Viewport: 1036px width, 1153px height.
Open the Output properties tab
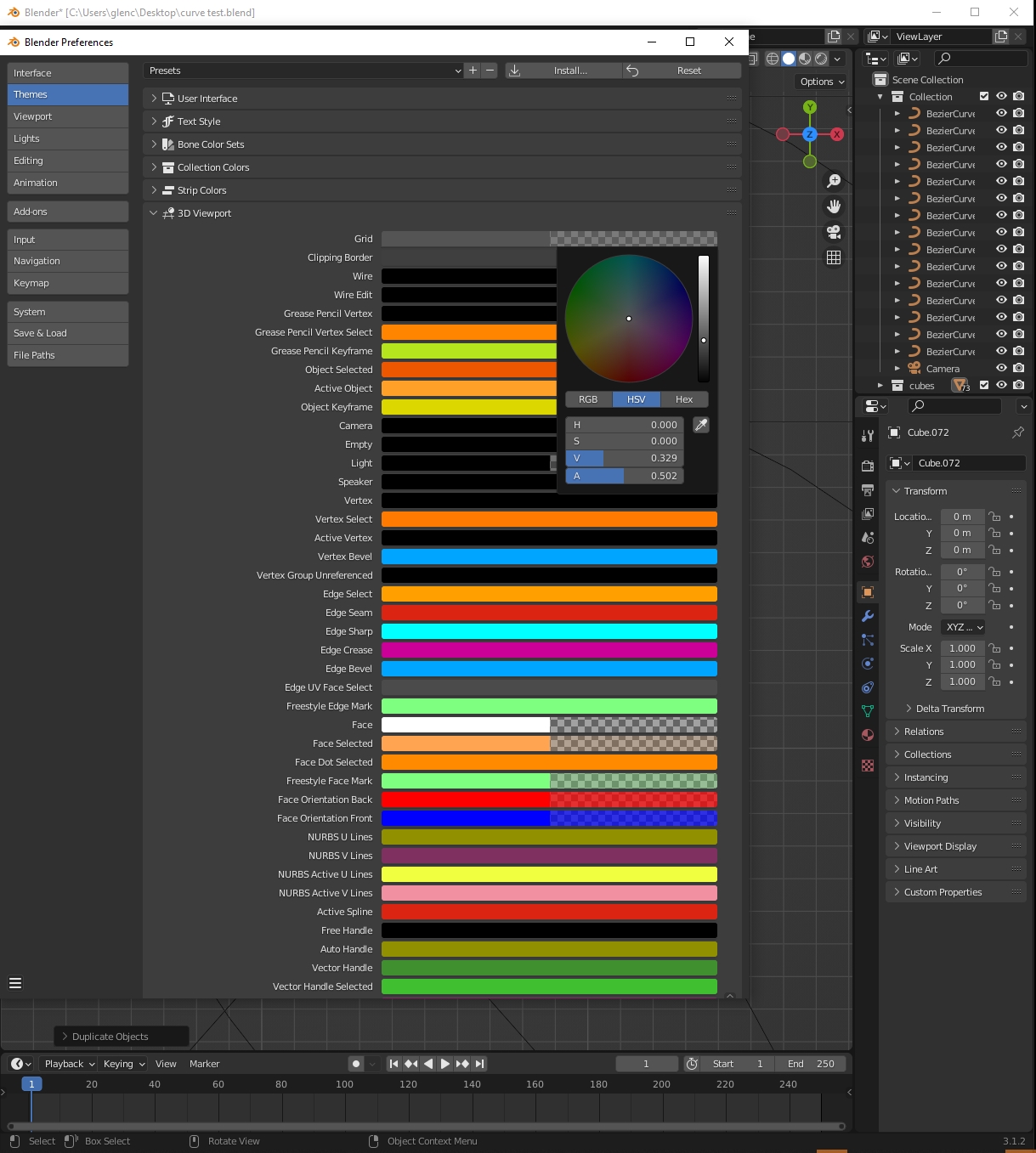[x=868, y=490]
